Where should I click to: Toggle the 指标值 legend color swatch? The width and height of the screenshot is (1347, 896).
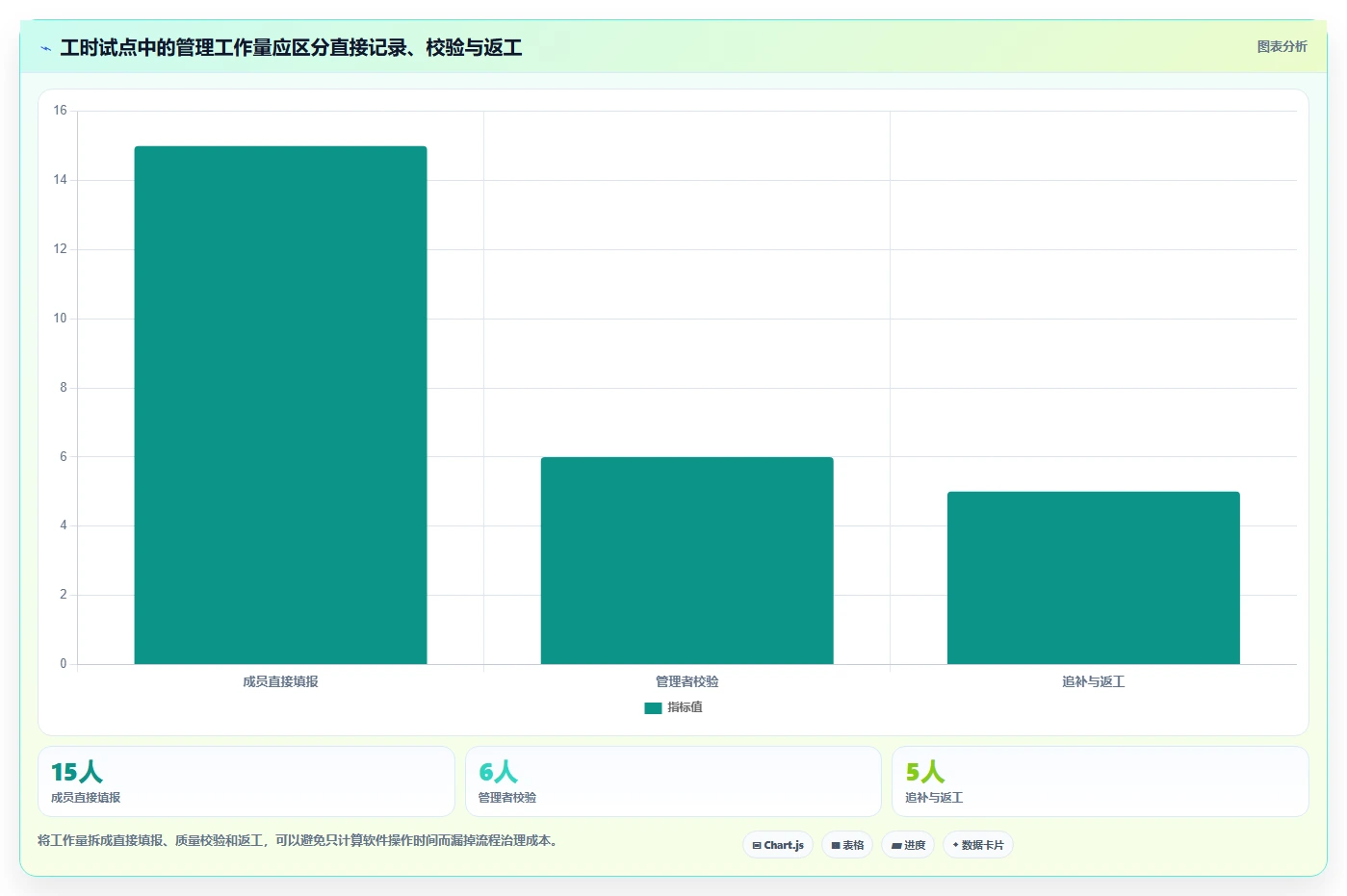pos(653,707)
